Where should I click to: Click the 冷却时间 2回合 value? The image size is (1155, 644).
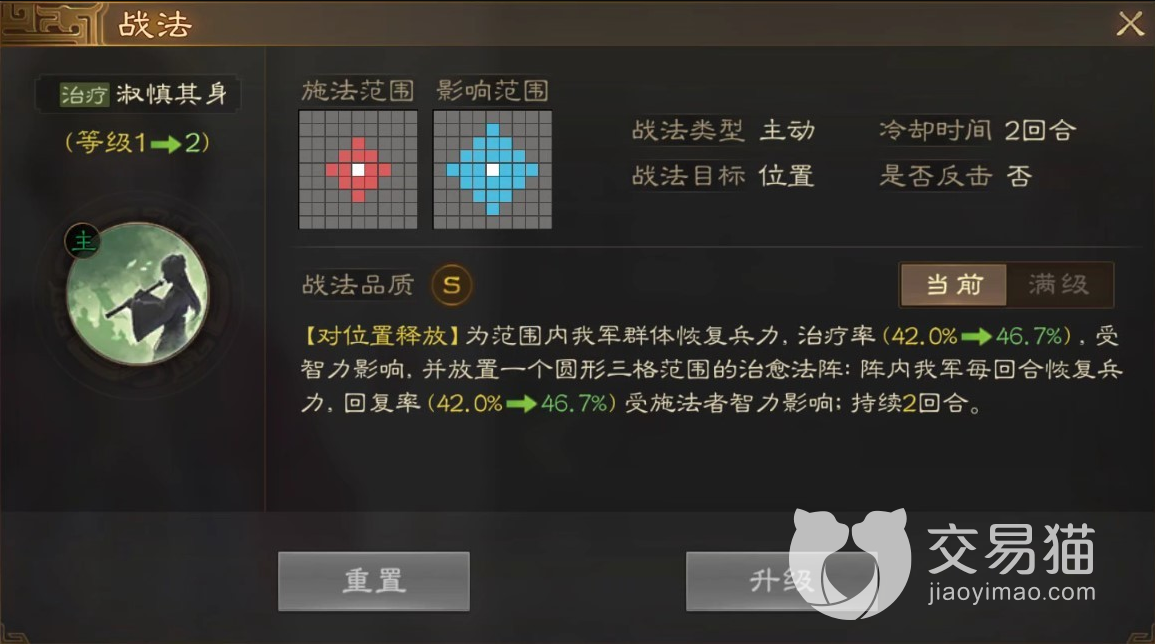[1040, 130]
